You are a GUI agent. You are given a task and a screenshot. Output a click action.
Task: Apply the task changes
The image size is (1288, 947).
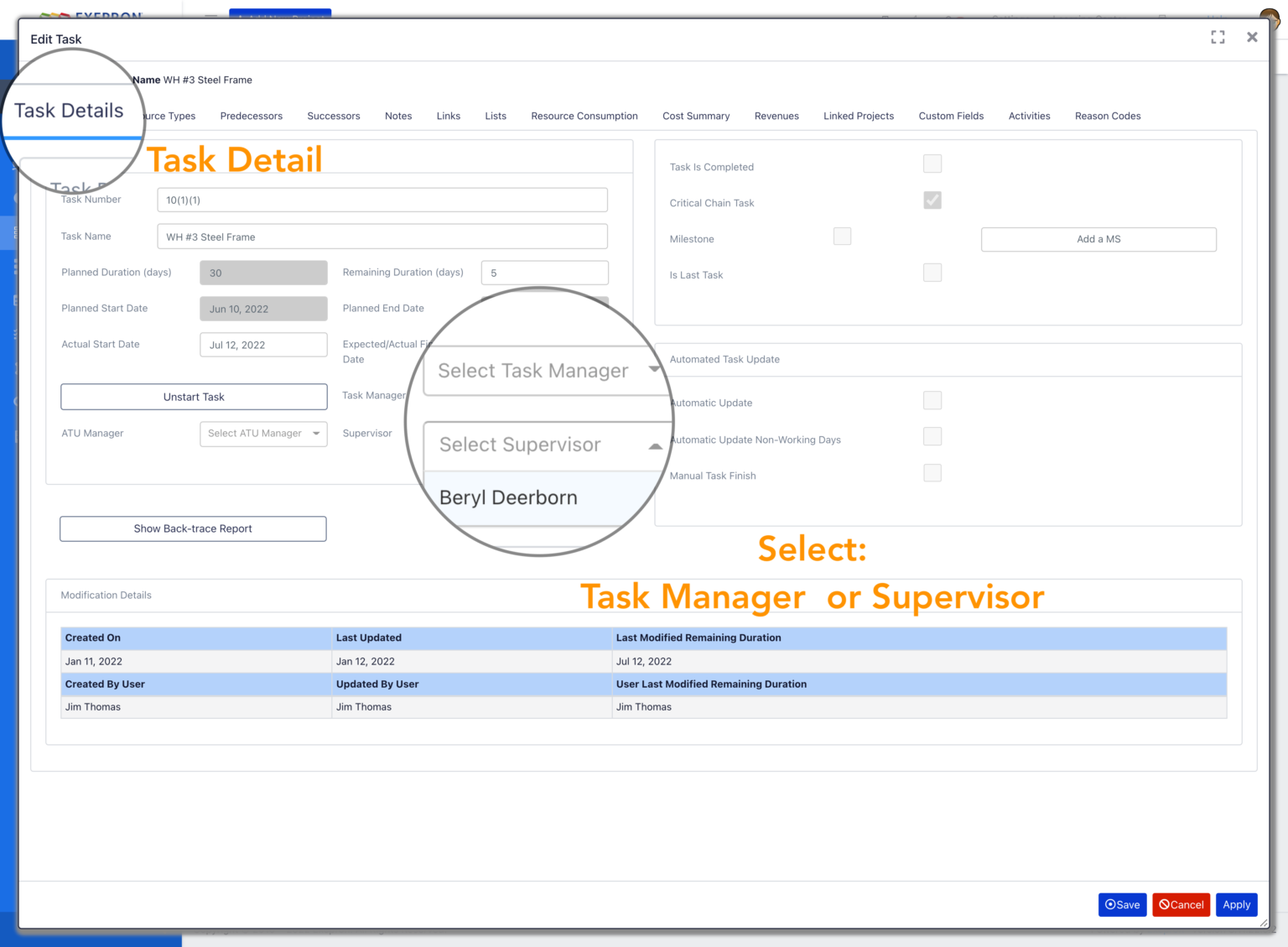click(1237, 905)
